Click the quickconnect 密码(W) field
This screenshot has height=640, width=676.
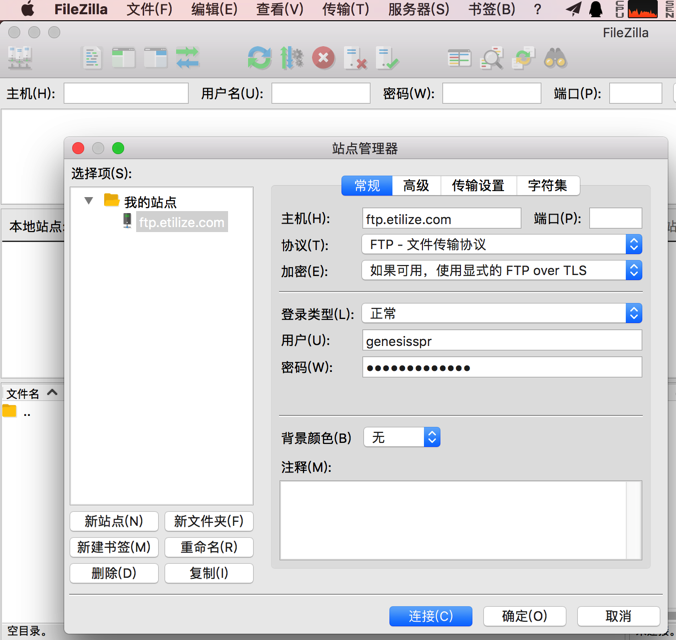(492, 93)
